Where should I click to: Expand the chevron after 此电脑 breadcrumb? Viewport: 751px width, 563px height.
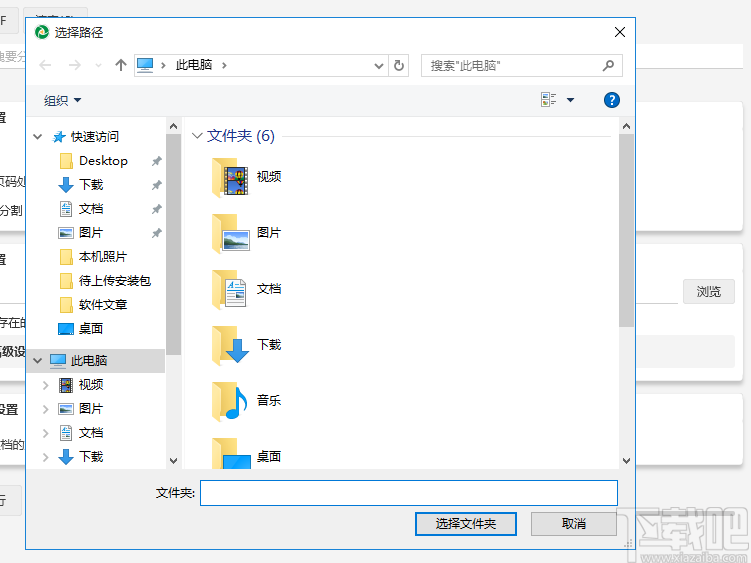(x=224, y=65)
